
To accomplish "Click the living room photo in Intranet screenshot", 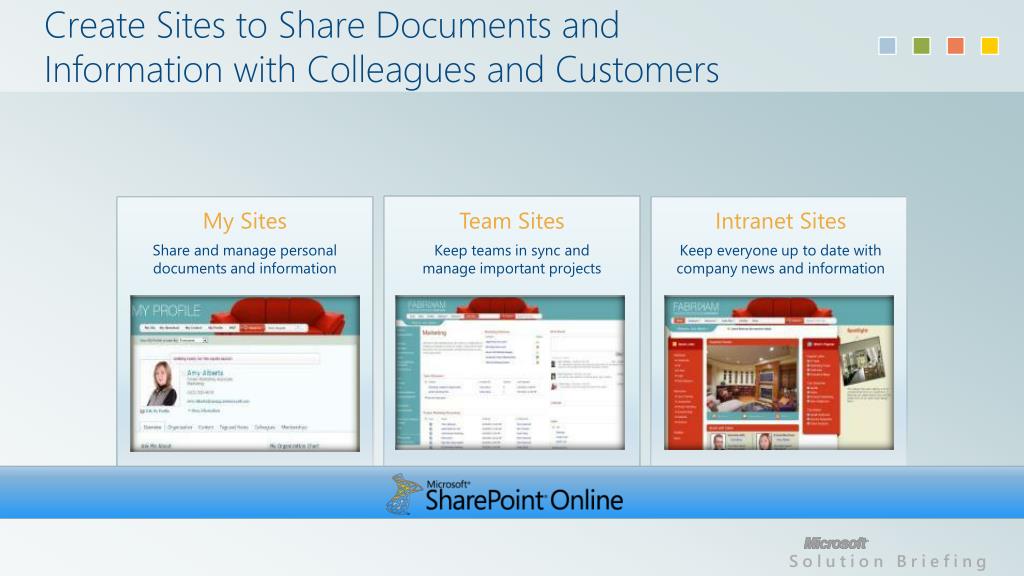I will 752,380.
